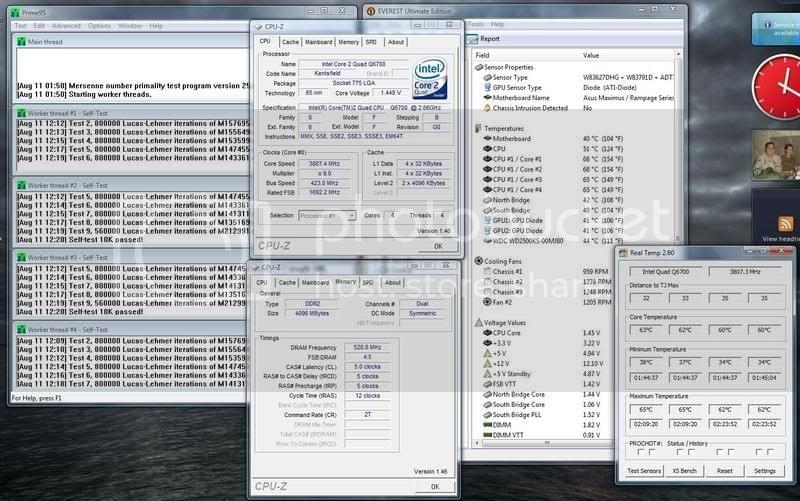
Task: Switch to the Mainboard tab in top CPU-Z
Action: point(319,42)
